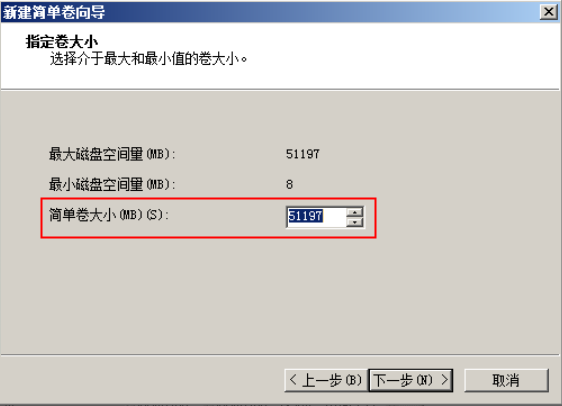Click the 最小磁盘空间量(MB) label
Viewport: 562px width, 406px height.
(x=112, y=185)
